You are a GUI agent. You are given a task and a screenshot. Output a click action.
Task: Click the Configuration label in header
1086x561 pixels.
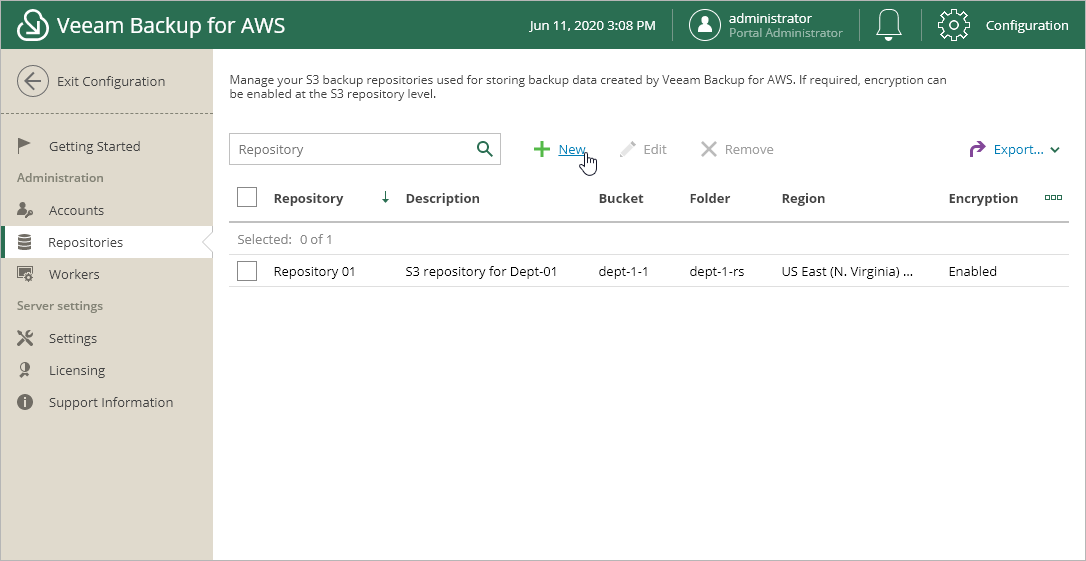pyautogui.click(x=1027, y=25)
